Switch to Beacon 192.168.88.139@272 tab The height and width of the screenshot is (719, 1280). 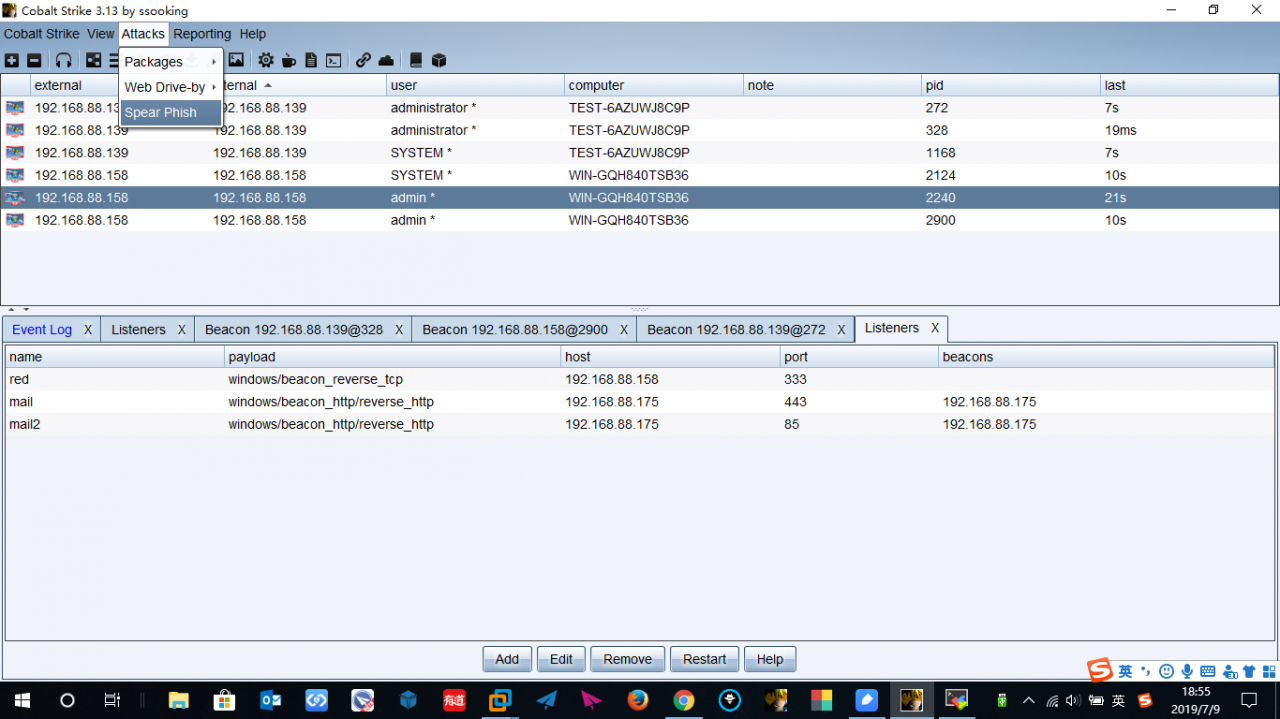point(736,330)
